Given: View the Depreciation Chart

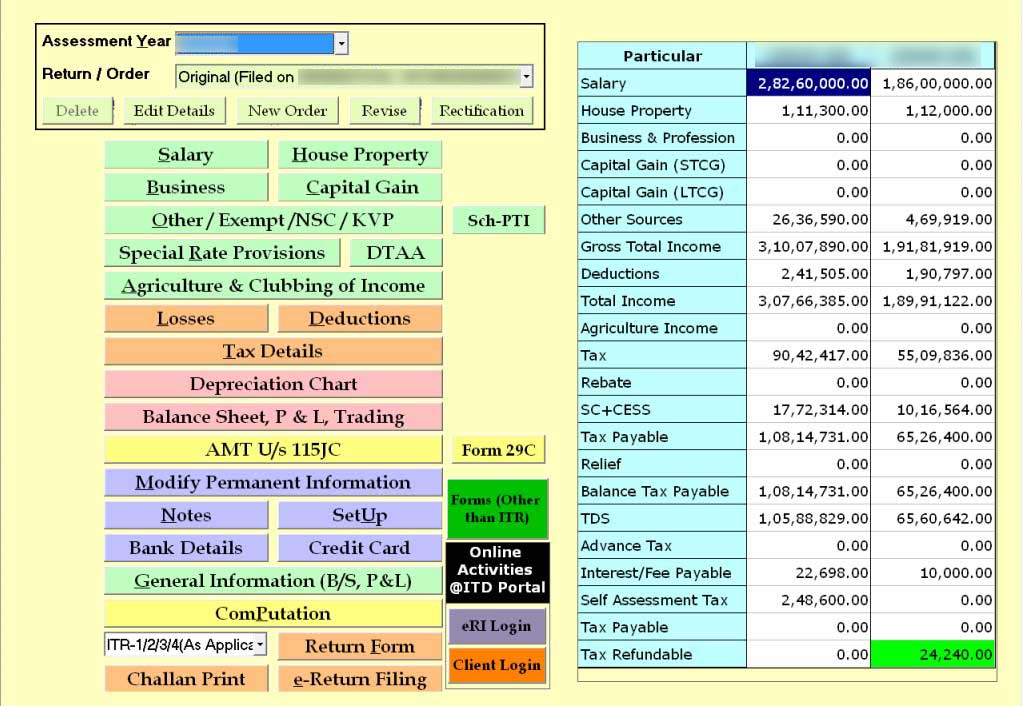Looking at the screenshot, I should pos(273,384).
